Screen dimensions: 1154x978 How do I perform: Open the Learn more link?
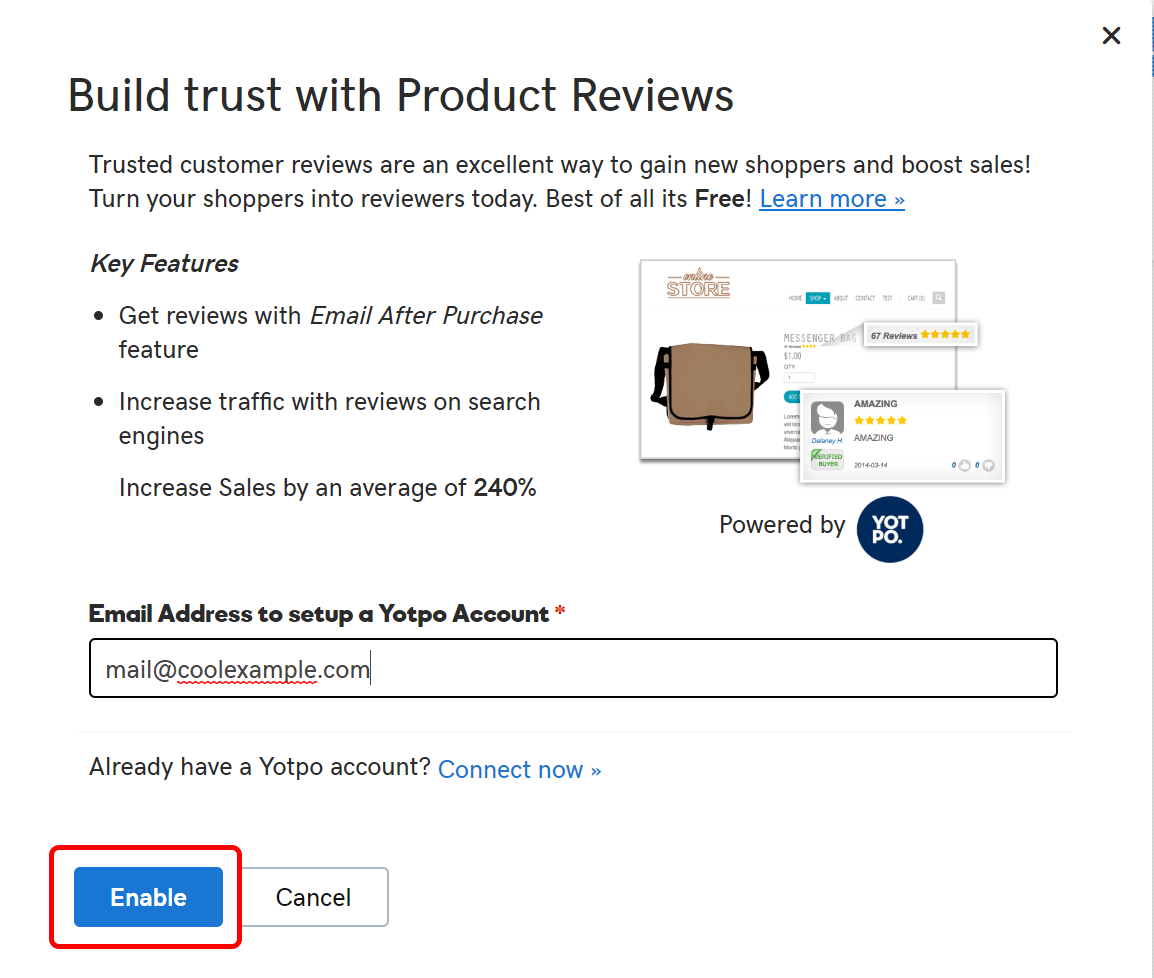point(832,199)
